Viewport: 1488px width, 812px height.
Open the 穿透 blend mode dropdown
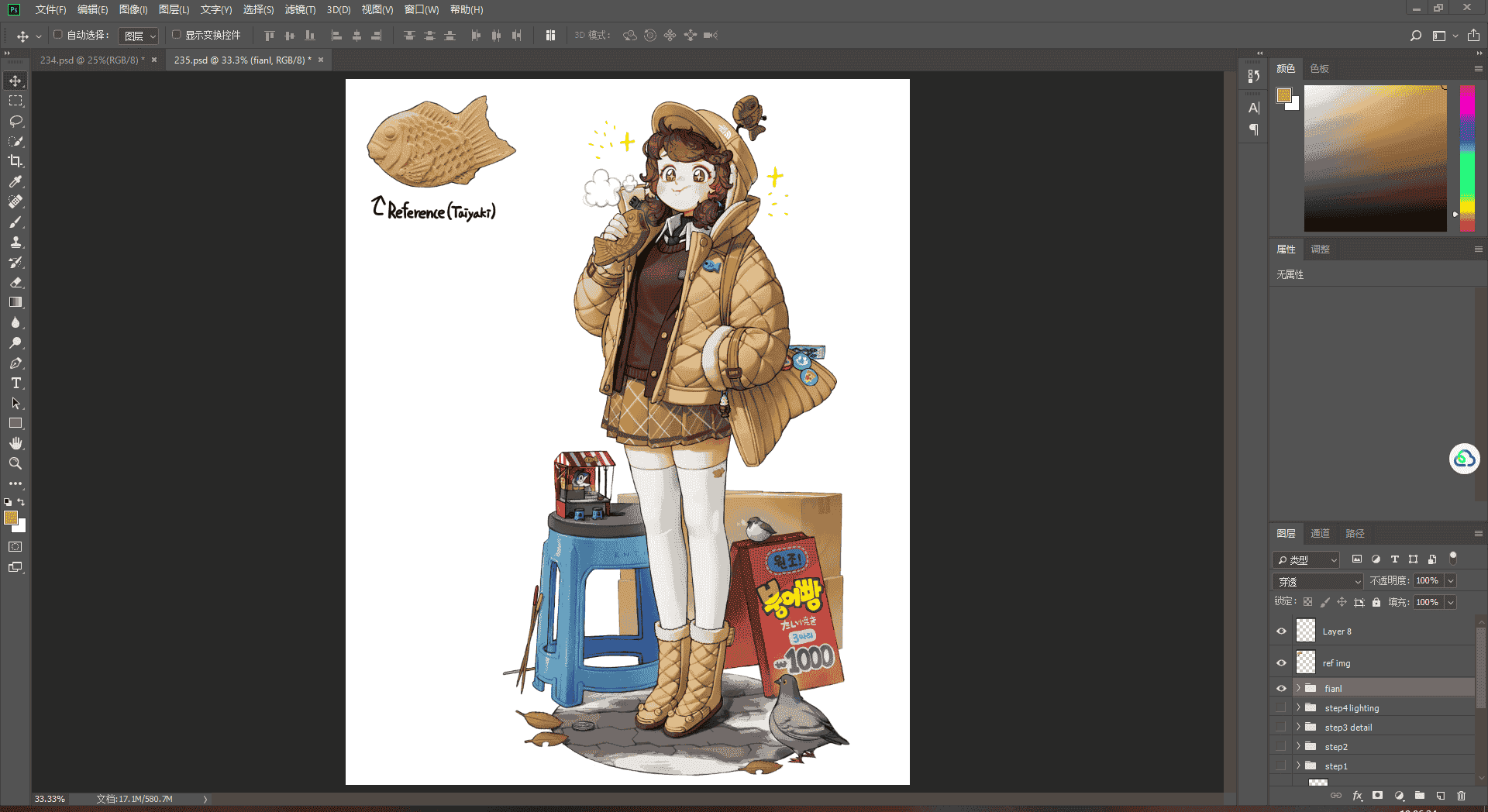click(x=1317, y=581)
